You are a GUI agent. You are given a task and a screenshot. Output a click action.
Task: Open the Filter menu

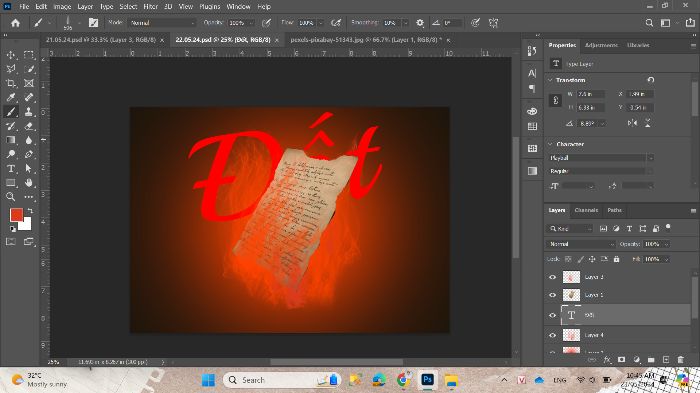pos(150,7)
